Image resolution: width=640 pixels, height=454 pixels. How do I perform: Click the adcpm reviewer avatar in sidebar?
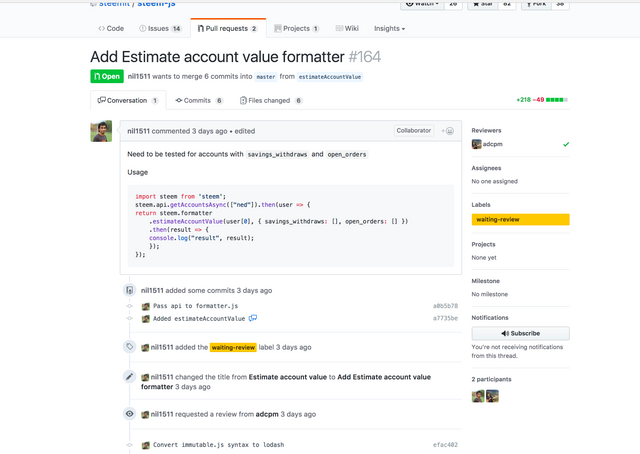[477, 144]
